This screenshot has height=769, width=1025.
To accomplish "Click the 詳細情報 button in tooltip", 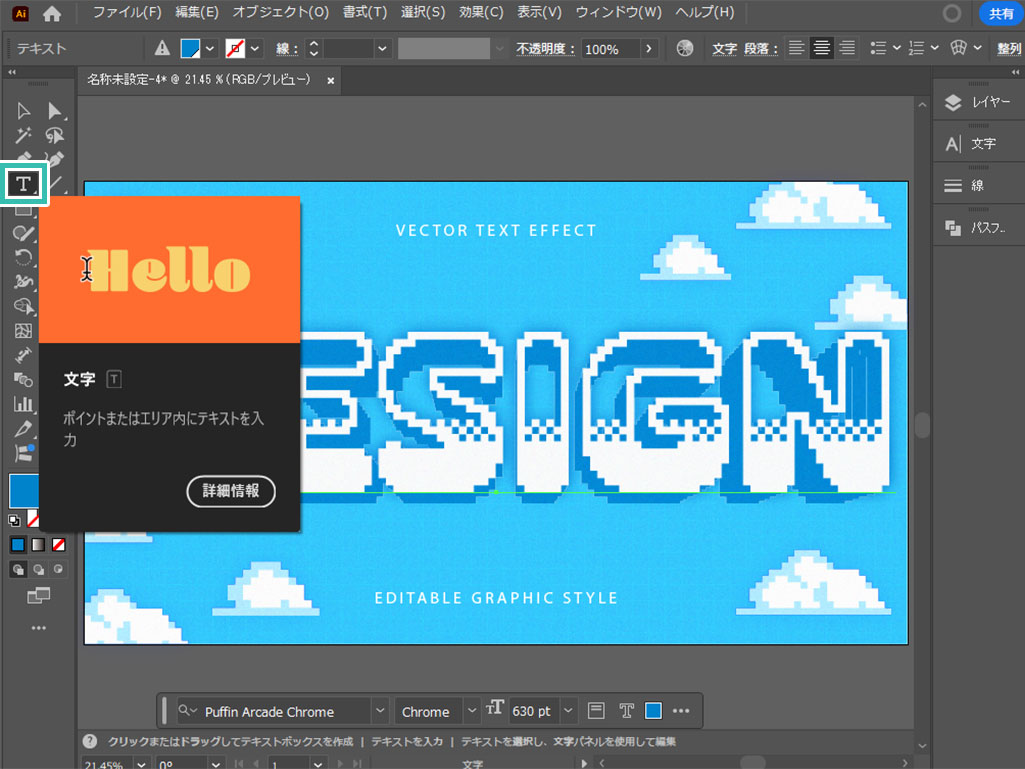I will [x=231, y=491].
